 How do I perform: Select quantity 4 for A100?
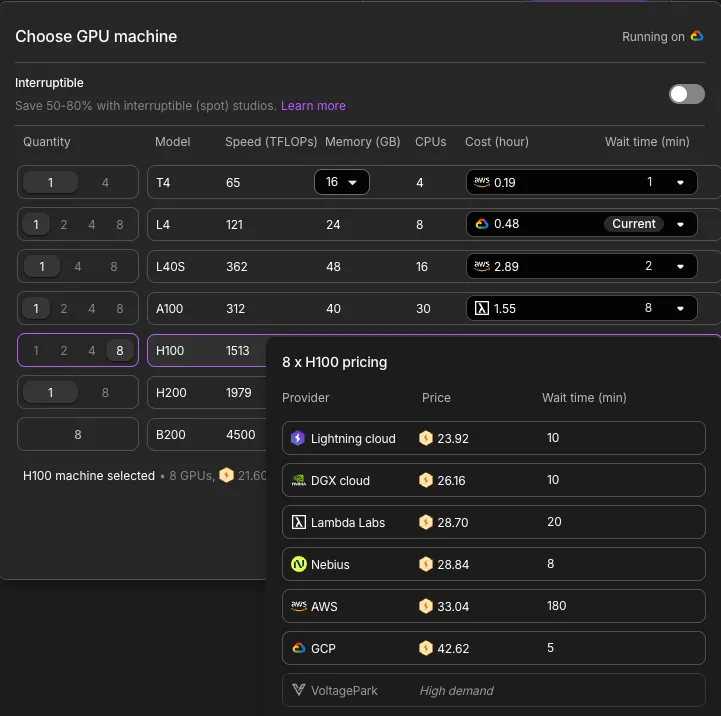[x=92, y=309]
